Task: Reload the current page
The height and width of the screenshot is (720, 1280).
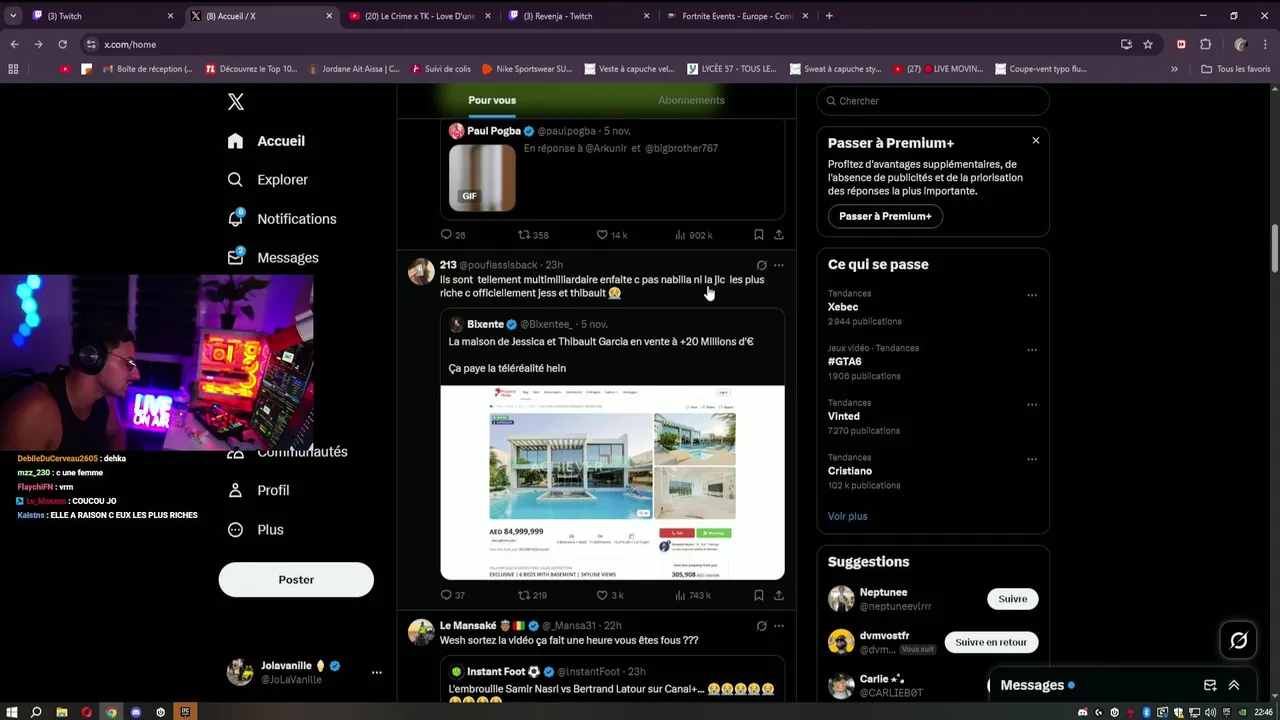Action: coord(62,44)
